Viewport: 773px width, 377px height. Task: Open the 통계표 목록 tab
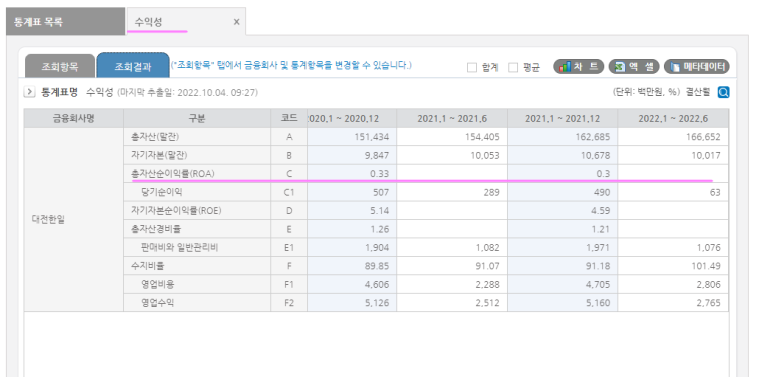click(66, 22)
